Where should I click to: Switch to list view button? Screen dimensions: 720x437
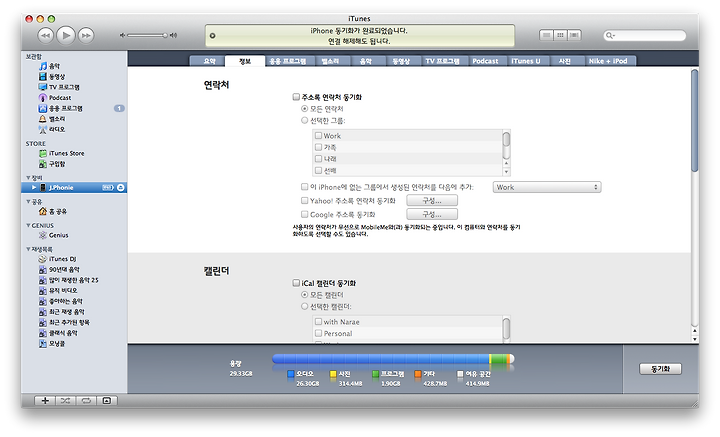546,35
